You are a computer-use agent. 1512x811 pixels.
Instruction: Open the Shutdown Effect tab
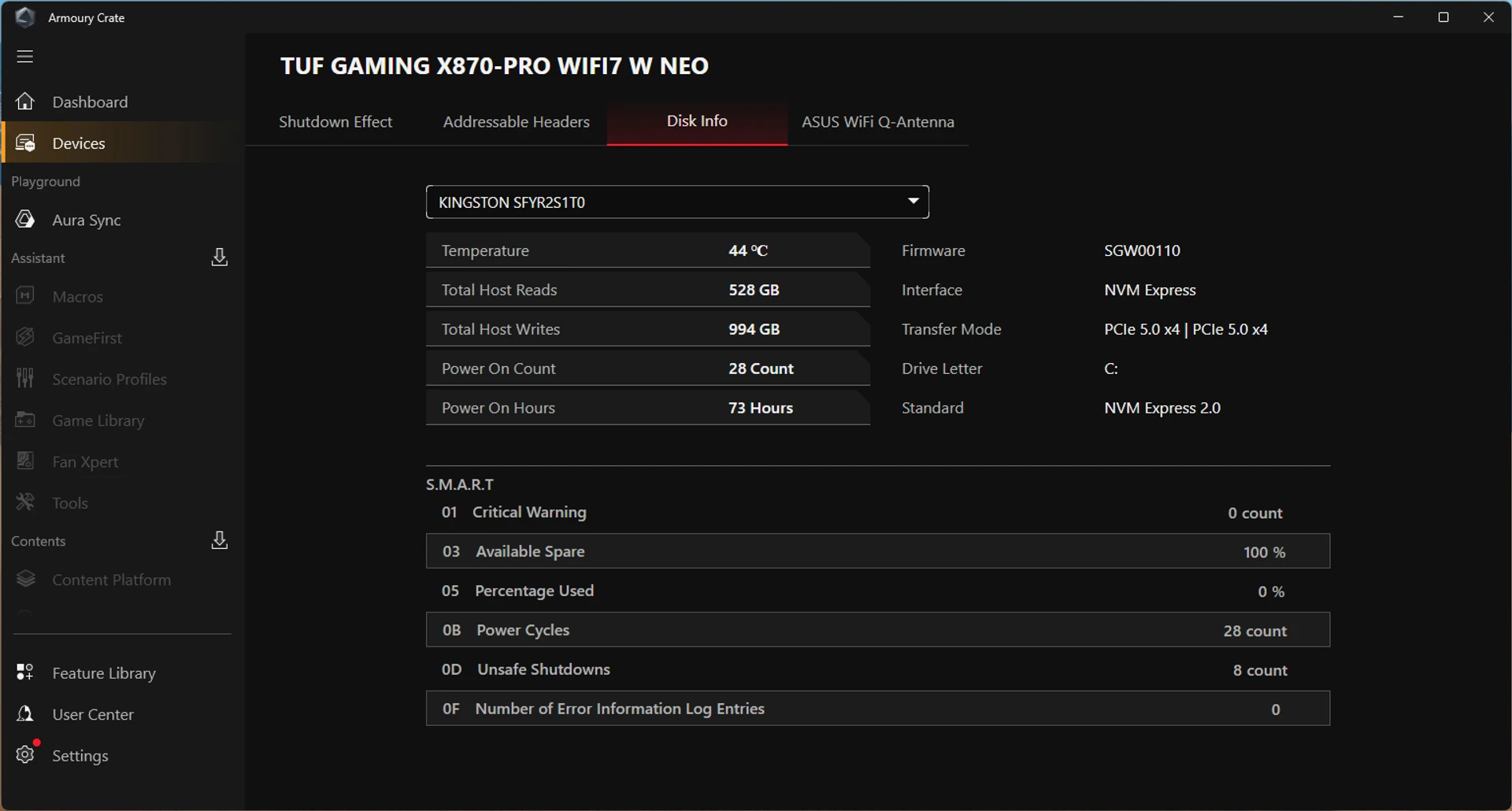pos(335,122)
